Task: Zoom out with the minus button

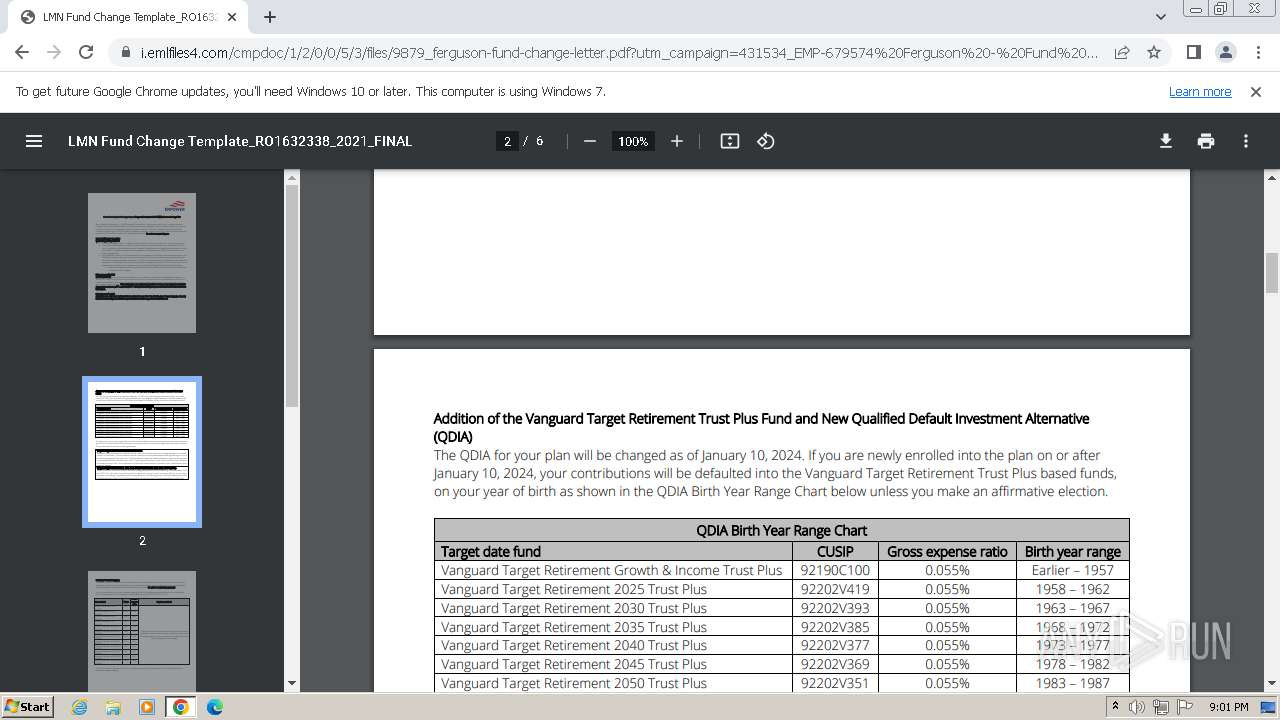Action: (590, 141)
